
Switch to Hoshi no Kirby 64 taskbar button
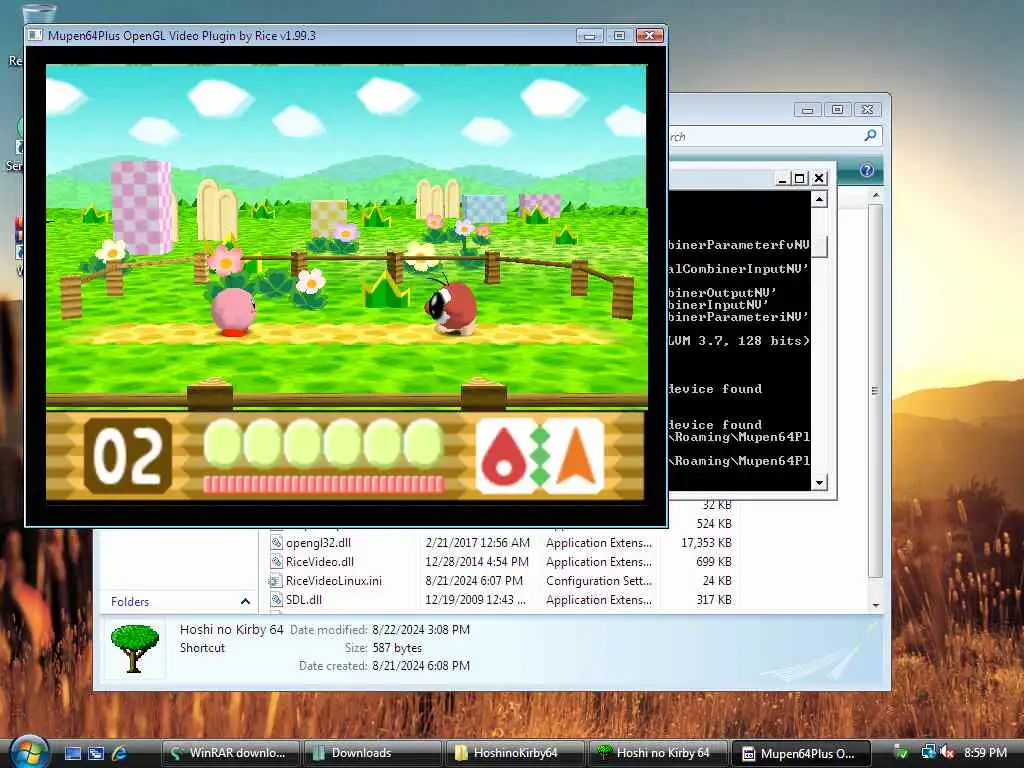tap(658, 753)
